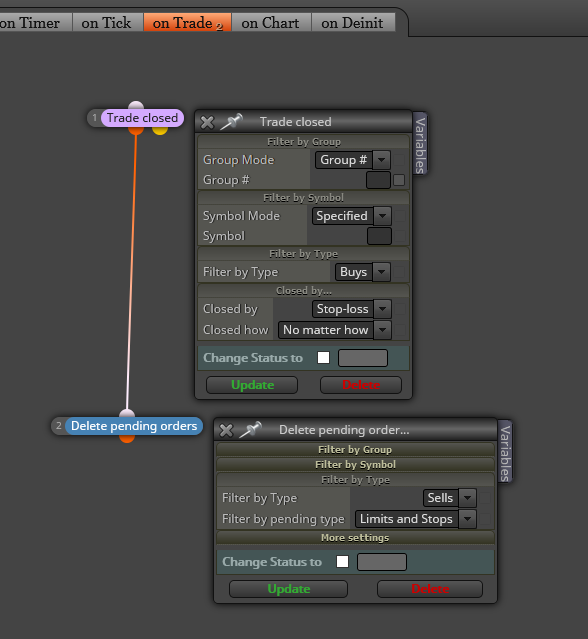Open the Symbol Mode dropdown
This screenshot has height=639, width=588.
(352, 216)
